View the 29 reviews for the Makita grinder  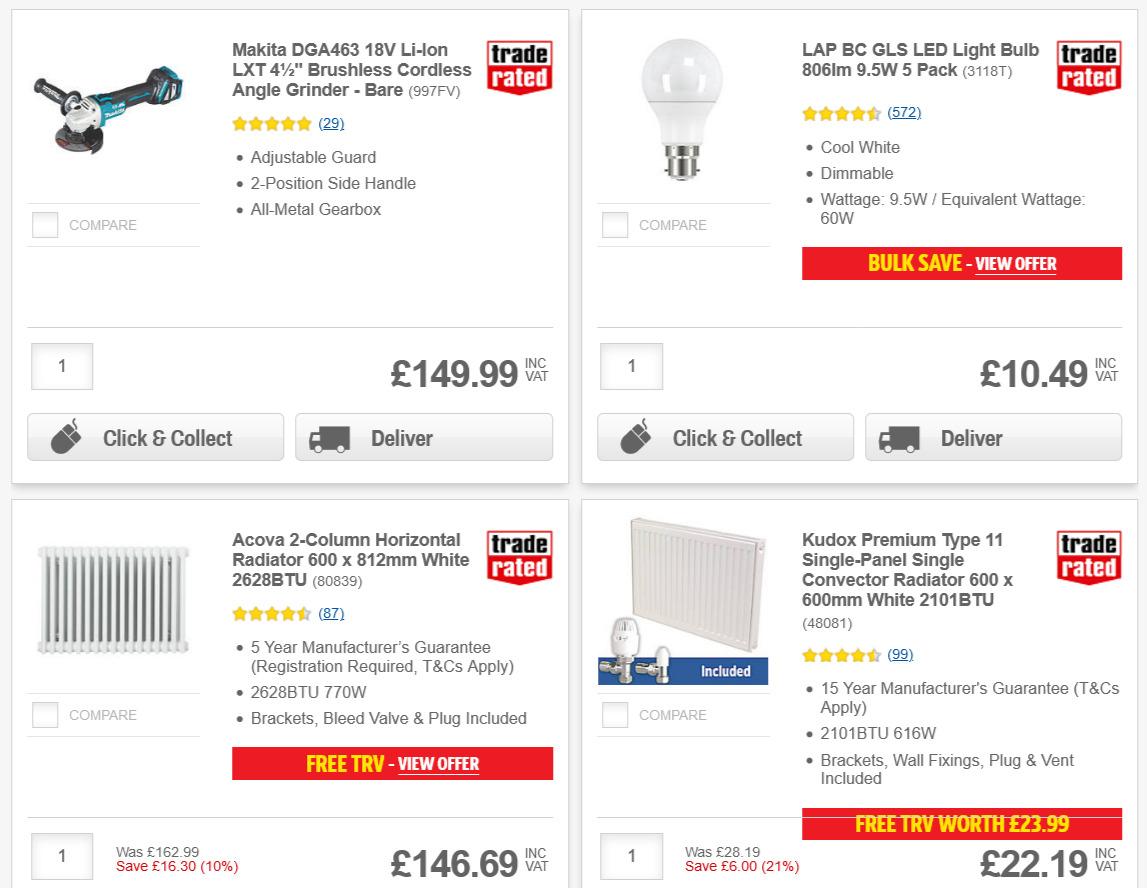(x=331, y=123)
